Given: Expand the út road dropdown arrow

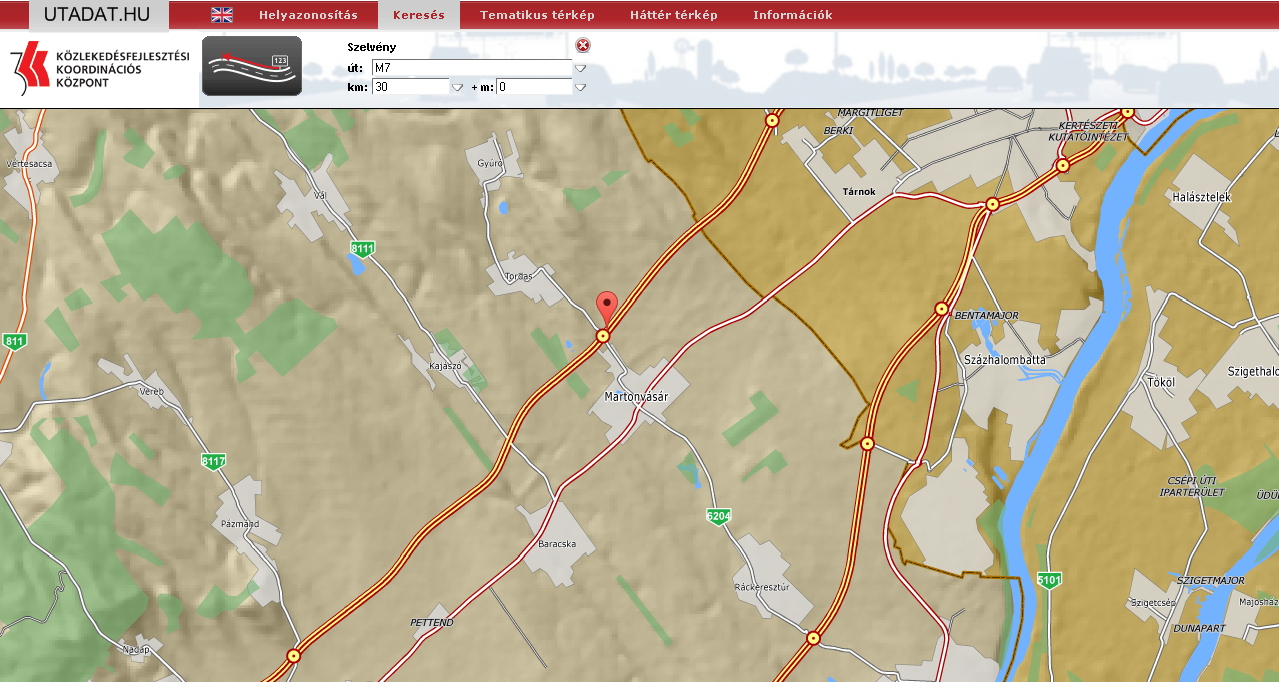Looking at the screenshot, I should click(x=580, y=68).
